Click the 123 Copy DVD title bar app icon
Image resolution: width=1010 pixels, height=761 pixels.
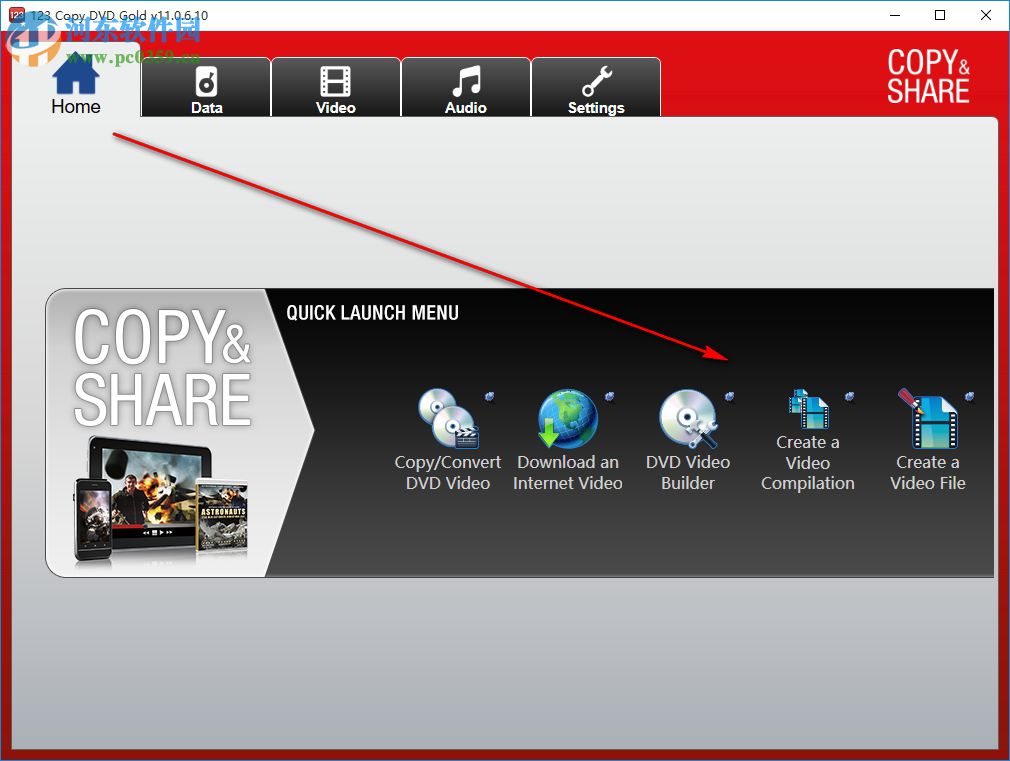coord(16,14)
